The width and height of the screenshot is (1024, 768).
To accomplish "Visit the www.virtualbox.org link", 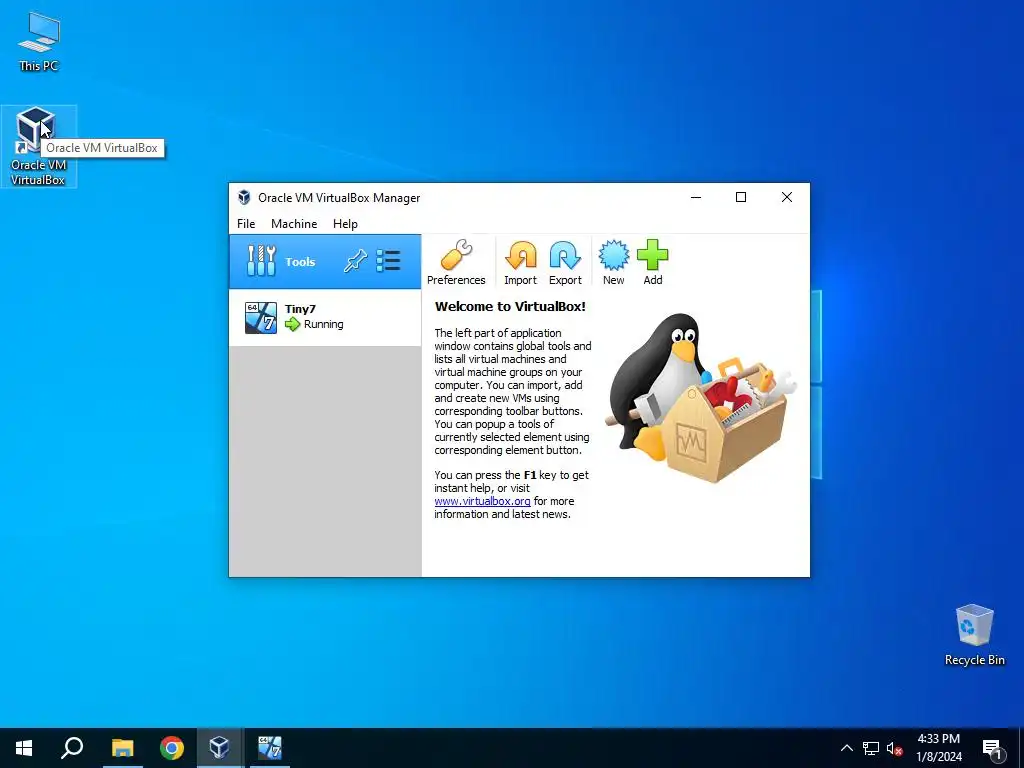I will [x=483, y=501].
